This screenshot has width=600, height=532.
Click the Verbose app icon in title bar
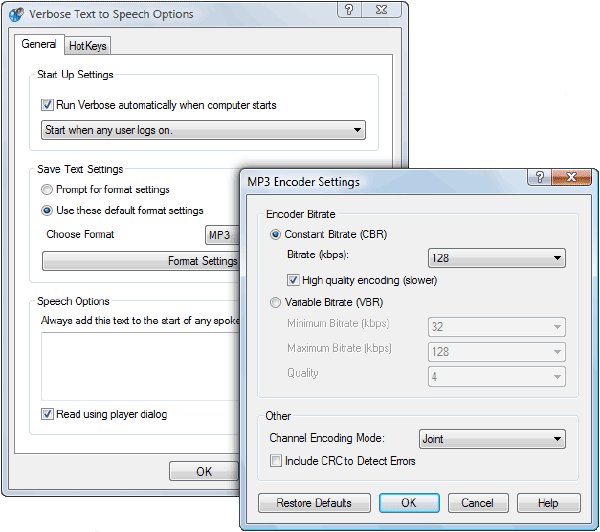coord(16,14)
